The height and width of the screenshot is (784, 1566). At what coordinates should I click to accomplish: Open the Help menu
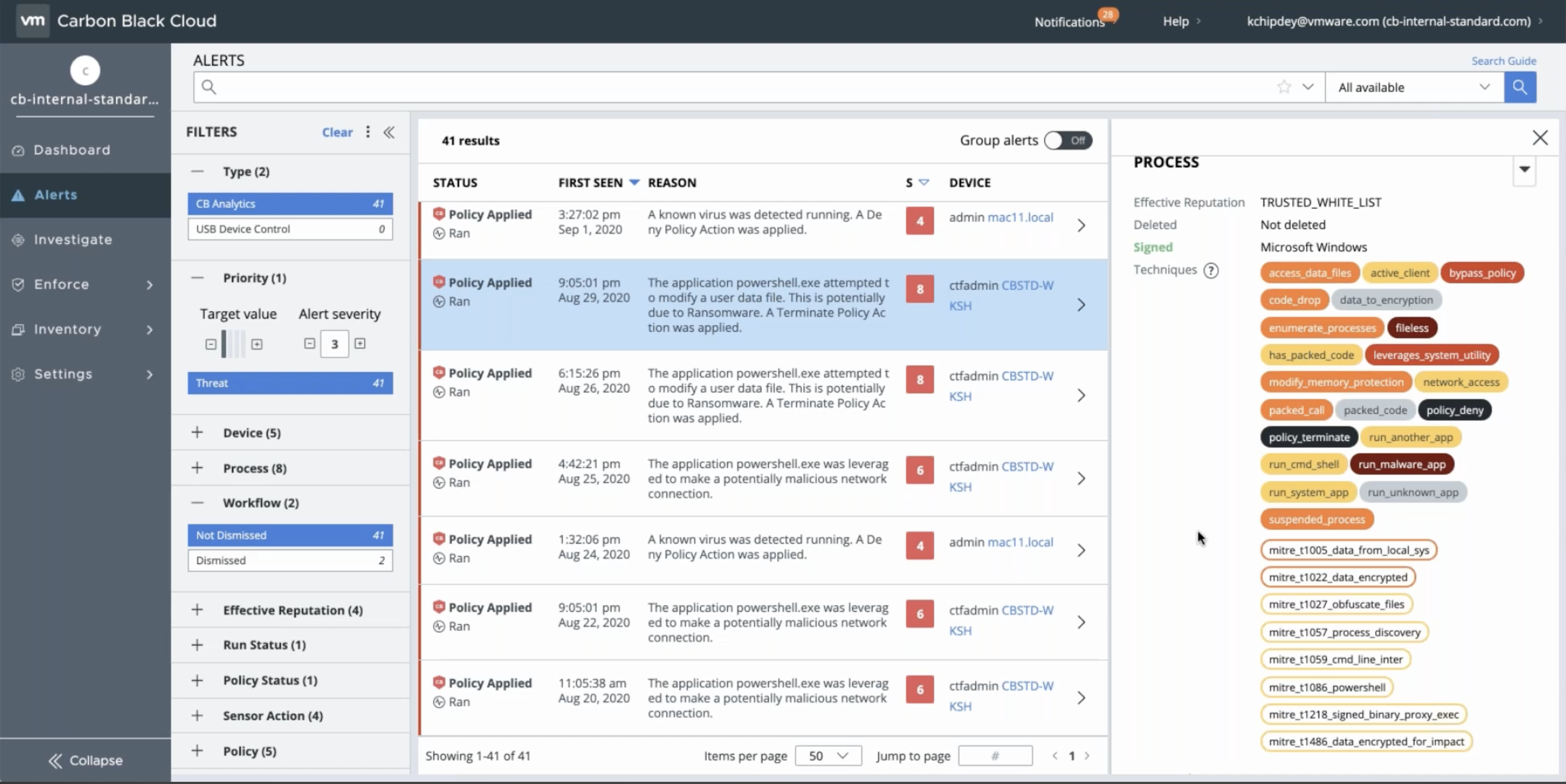(x=1181, y=21)
